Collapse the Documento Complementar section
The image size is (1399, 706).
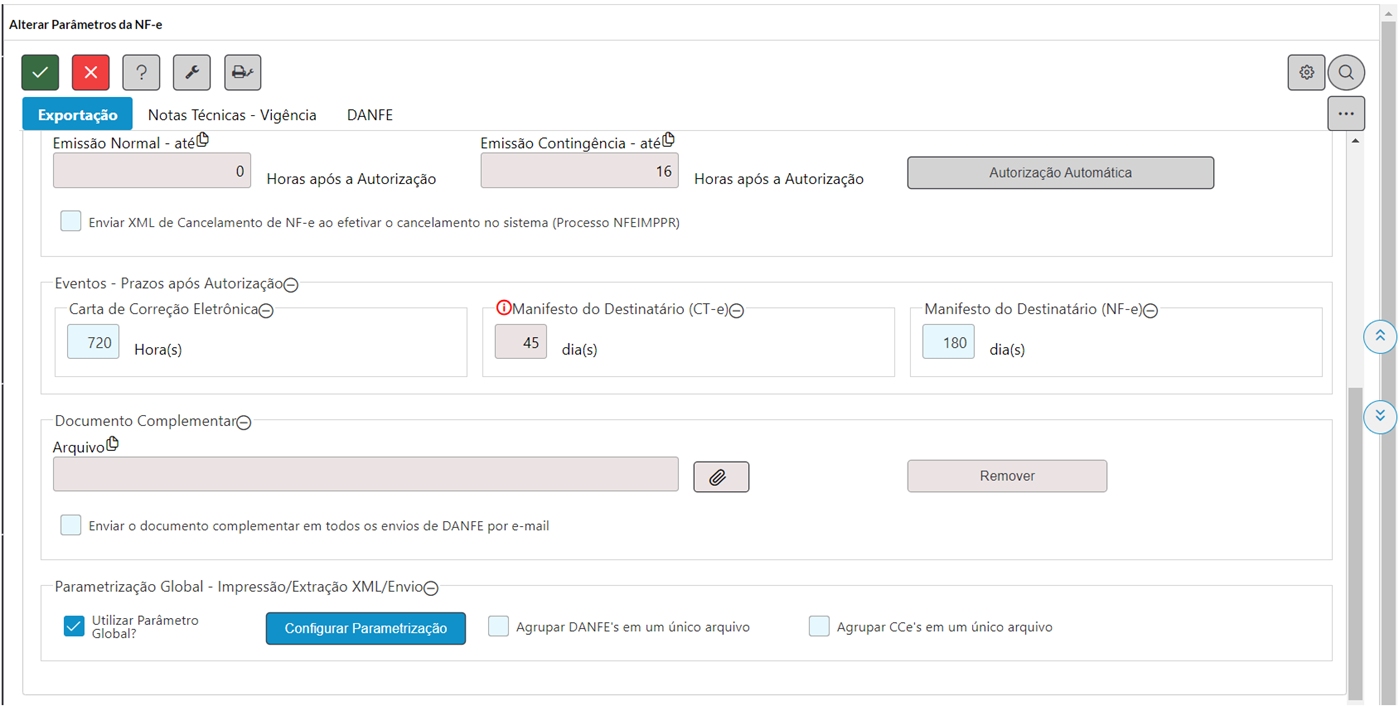click(244, 422)
